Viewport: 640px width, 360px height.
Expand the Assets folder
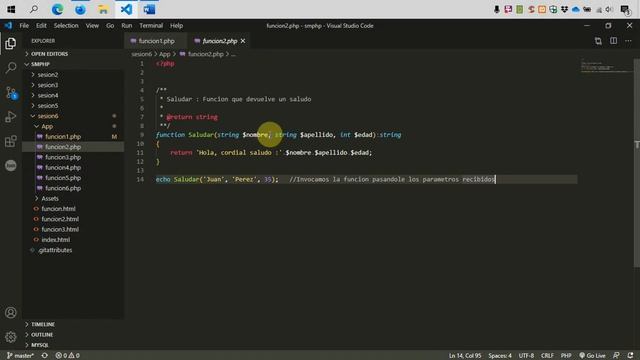pos(73,198)
